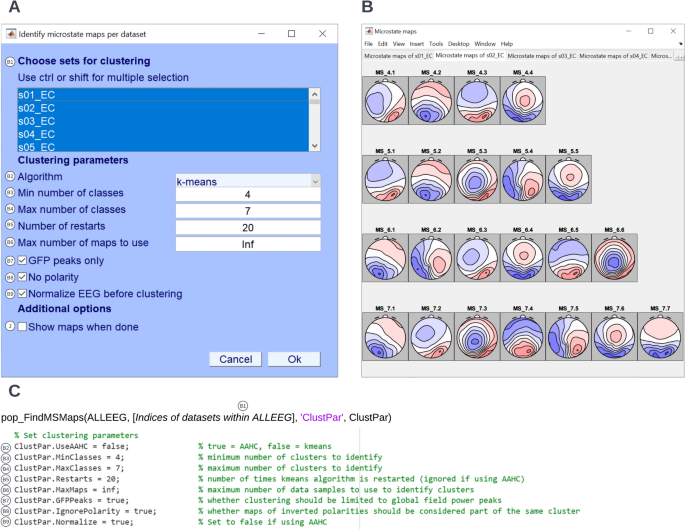Uncheck the No polarity option
The image size is (685, 530).
click(x=23, y=277)
